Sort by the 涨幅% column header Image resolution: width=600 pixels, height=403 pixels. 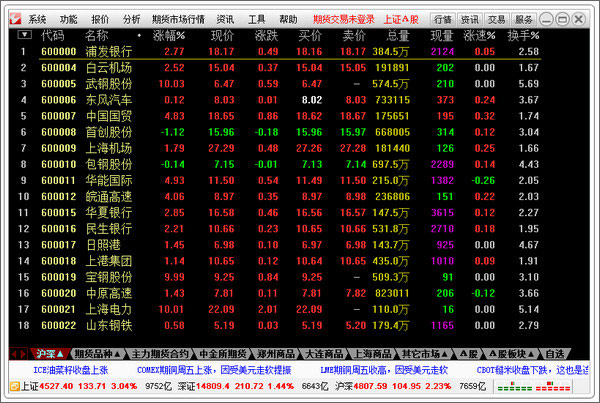(169, 36)
